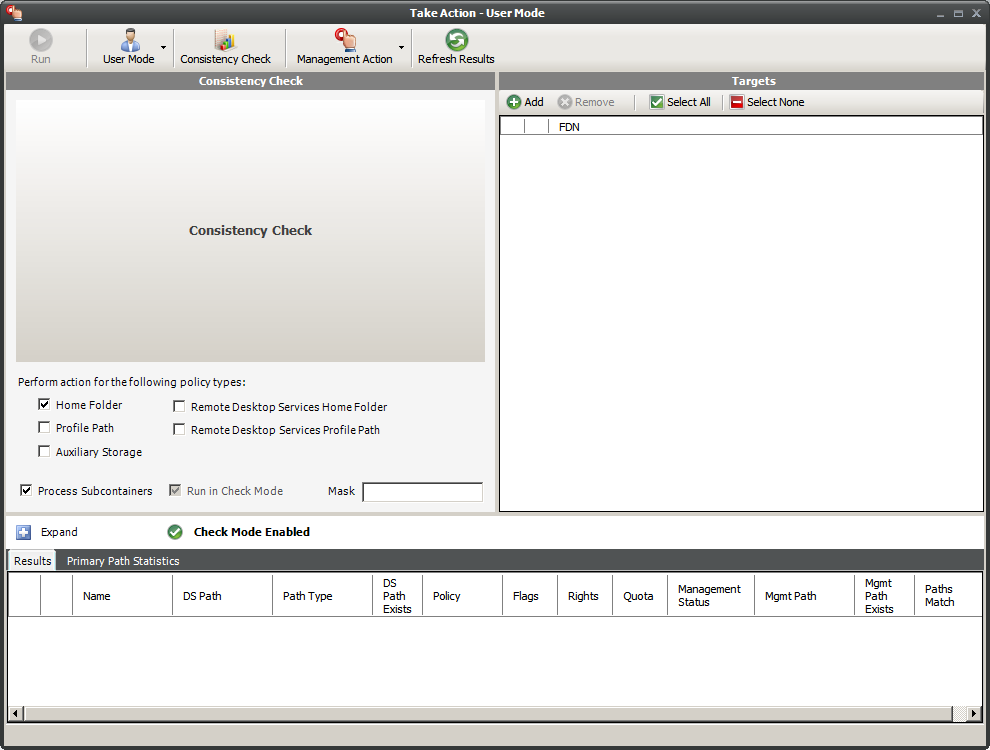Click the Remove targets button label
This screenshot has height=750, width=990.
pos(594,102)
